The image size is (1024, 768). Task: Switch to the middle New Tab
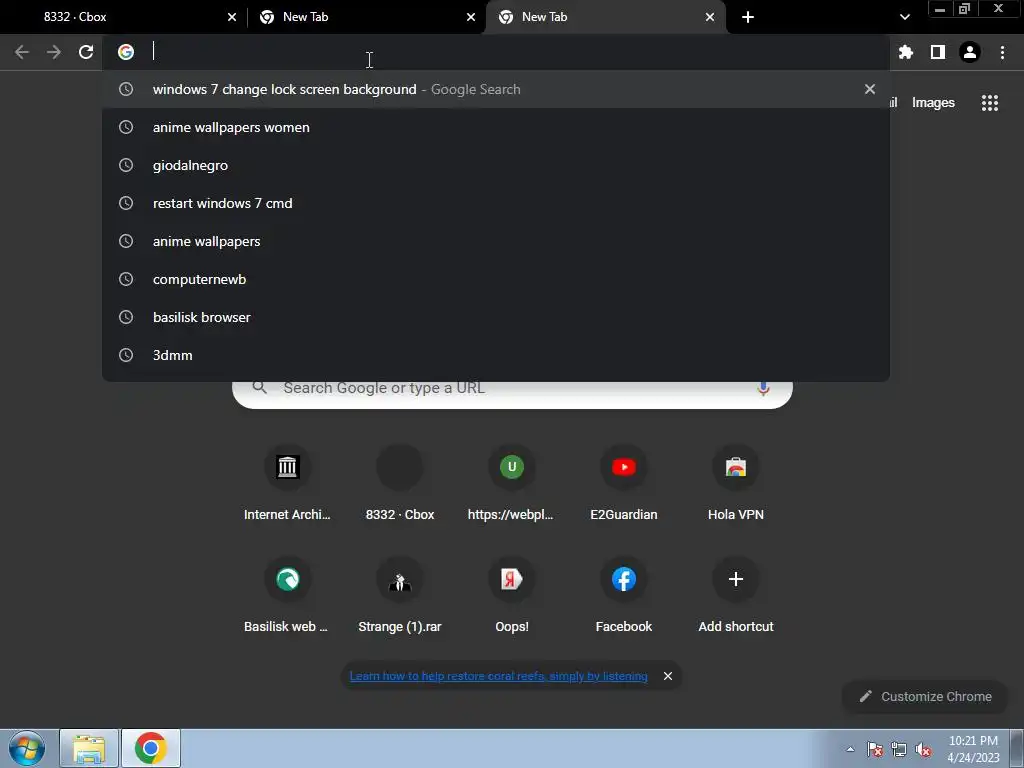tap(366, 17)
